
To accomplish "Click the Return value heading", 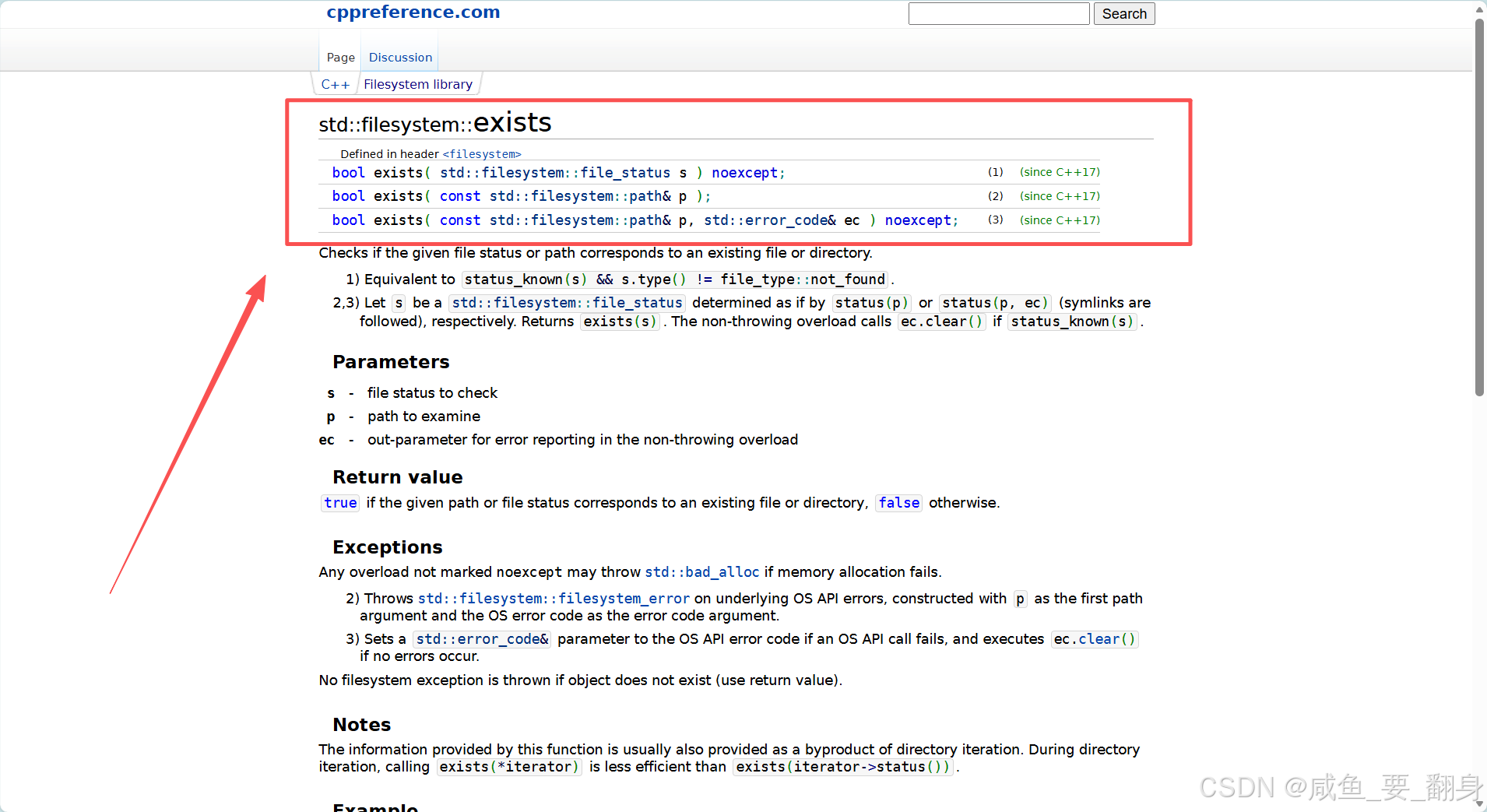I will coord(398,477).
